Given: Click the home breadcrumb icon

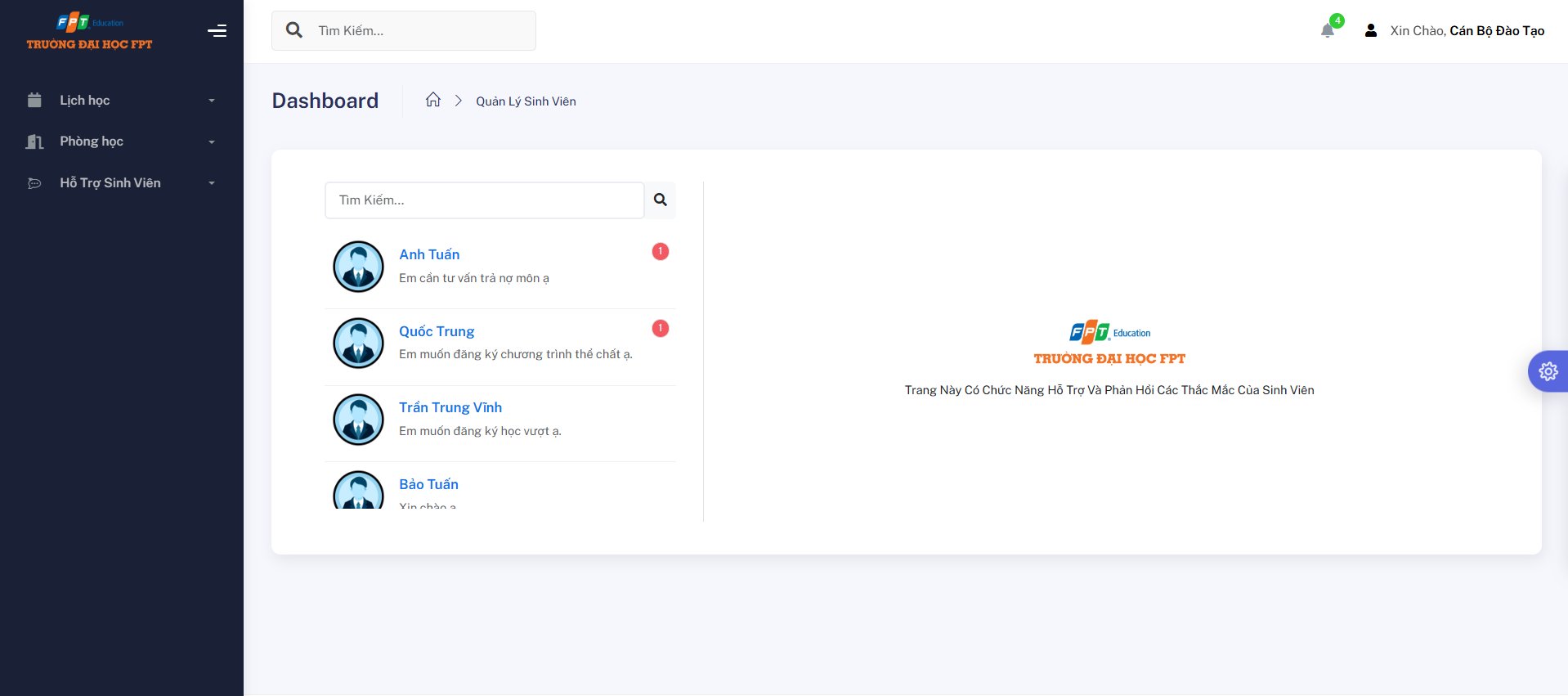Looking at the screenshot, I should pyautogui.click(x=433, y=100).
